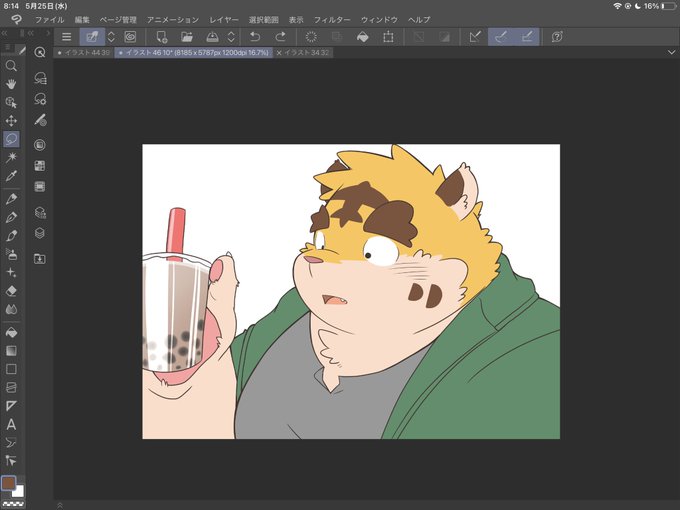Open the Tool Property palette icon
The width and height of the screenshot is (680, 510).
(40, 99)
